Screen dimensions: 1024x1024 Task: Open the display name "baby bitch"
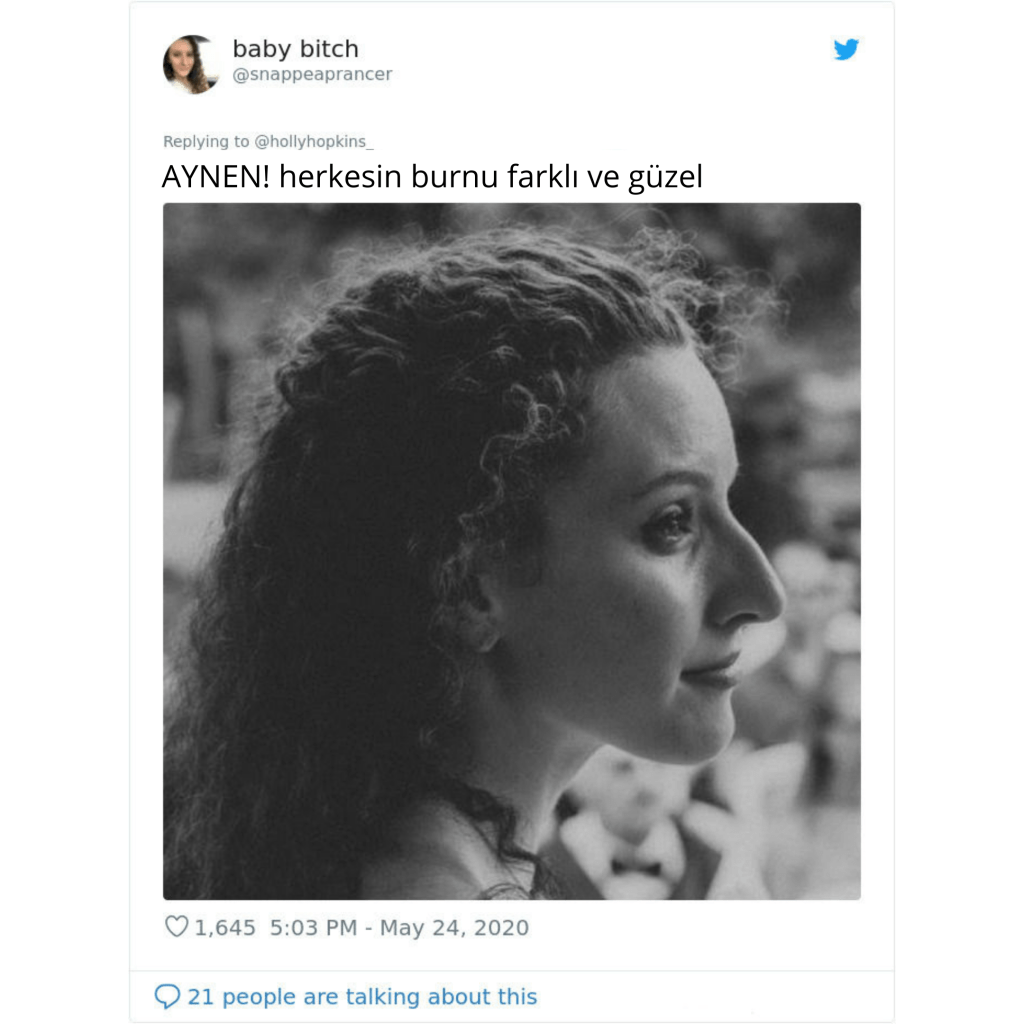[x=295, y=49]
